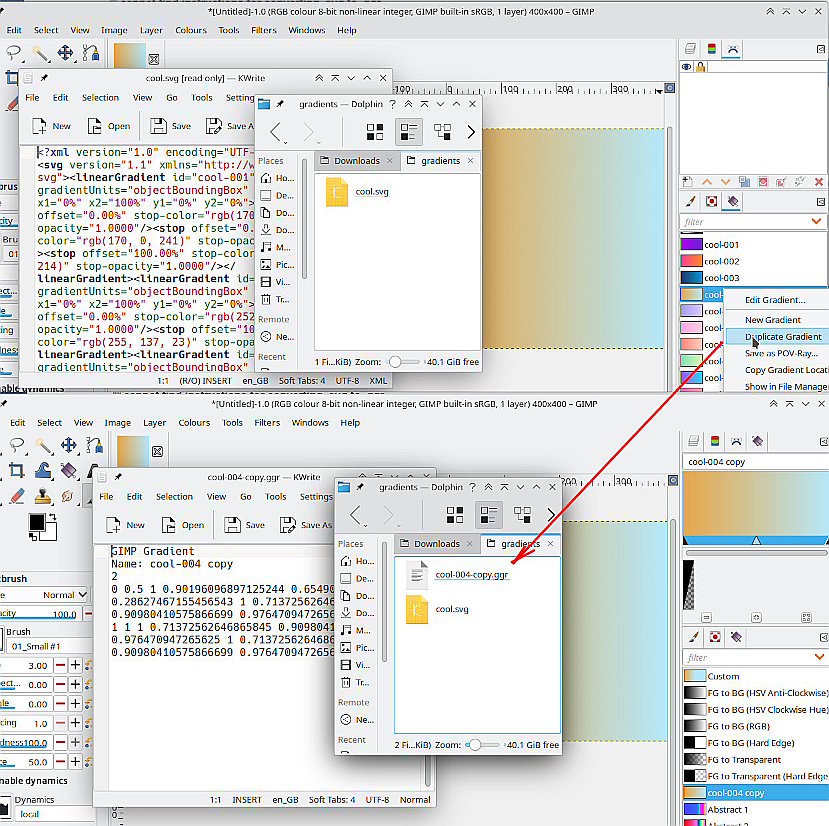Expand the upper gradient filter dropdown arrow

(x=816, y=221)
